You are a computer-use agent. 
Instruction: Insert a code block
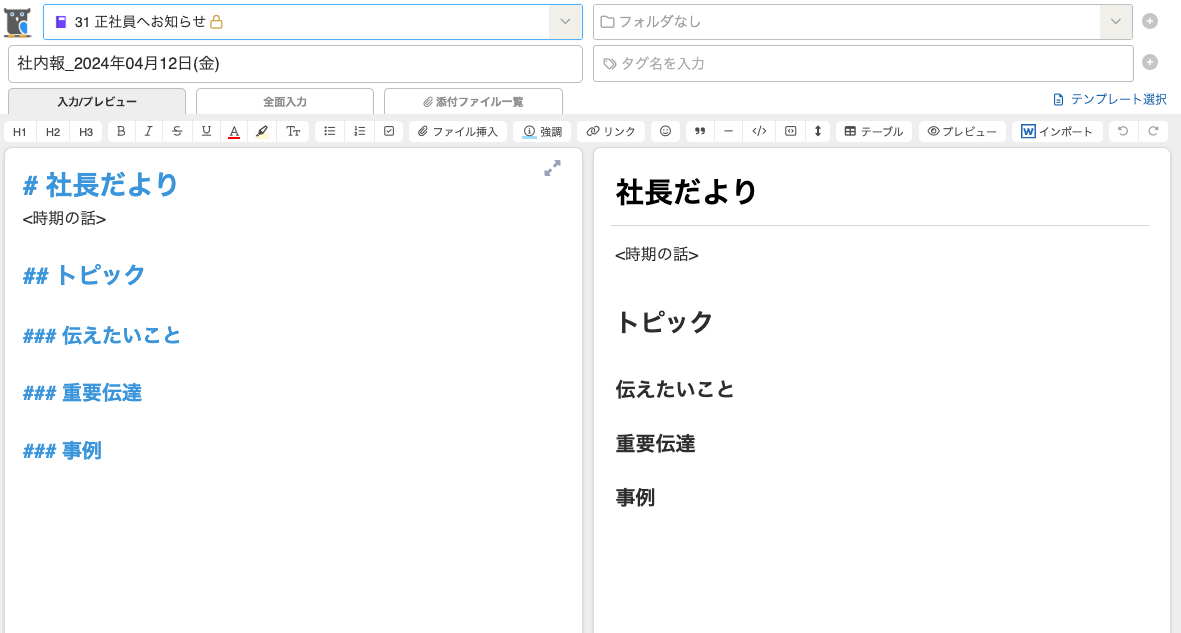point(759,131)
